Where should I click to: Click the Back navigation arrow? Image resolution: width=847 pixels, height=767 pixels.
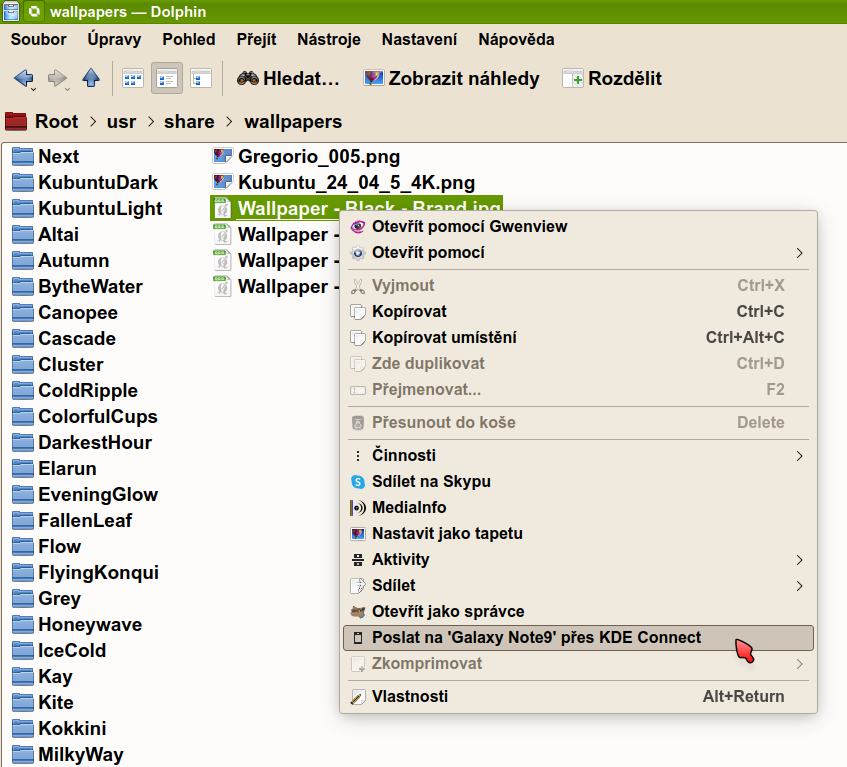tap(23, 78)
